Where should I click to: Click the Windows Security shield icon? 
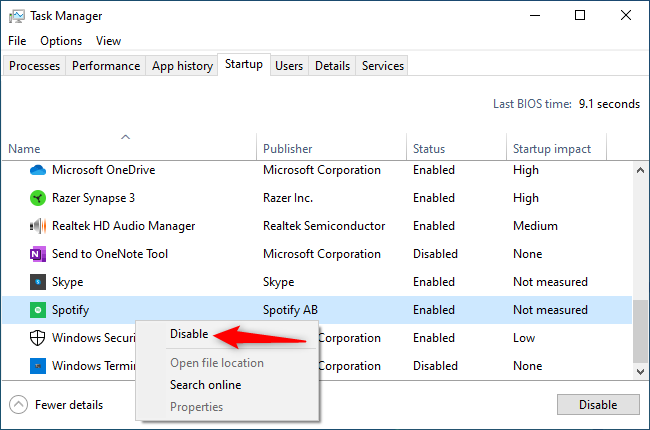[x=38, y=338]
